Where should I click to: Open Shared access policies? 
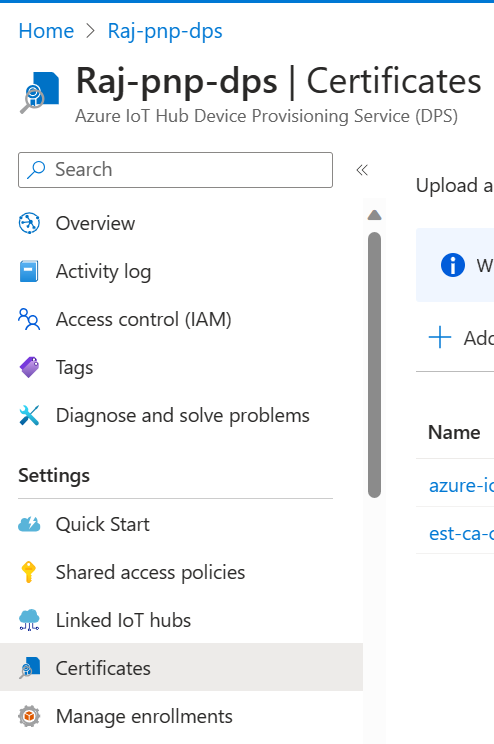(x=150, y=573)
